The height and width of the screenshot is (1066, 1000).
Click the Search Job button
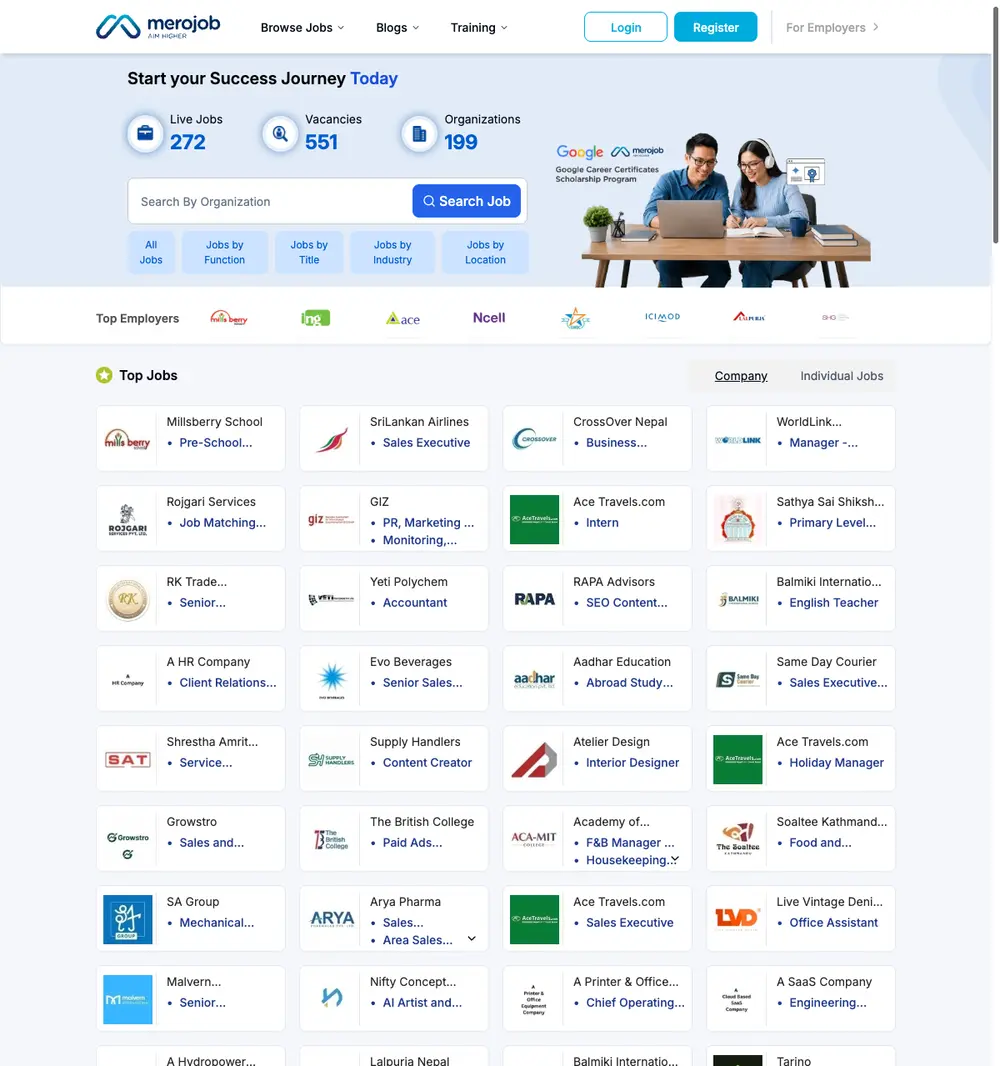(x=466, y=201)
